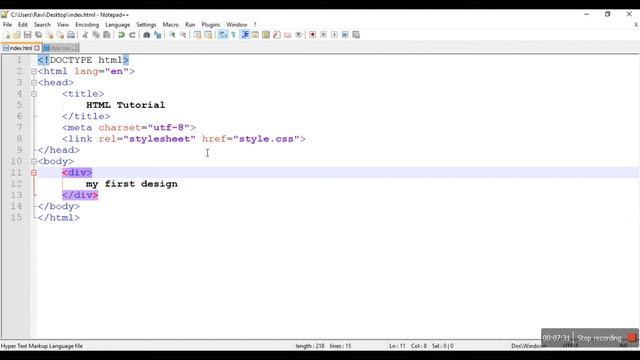Open the Encoding menu
Screen dimensions: 640x360
pos(87,25)
